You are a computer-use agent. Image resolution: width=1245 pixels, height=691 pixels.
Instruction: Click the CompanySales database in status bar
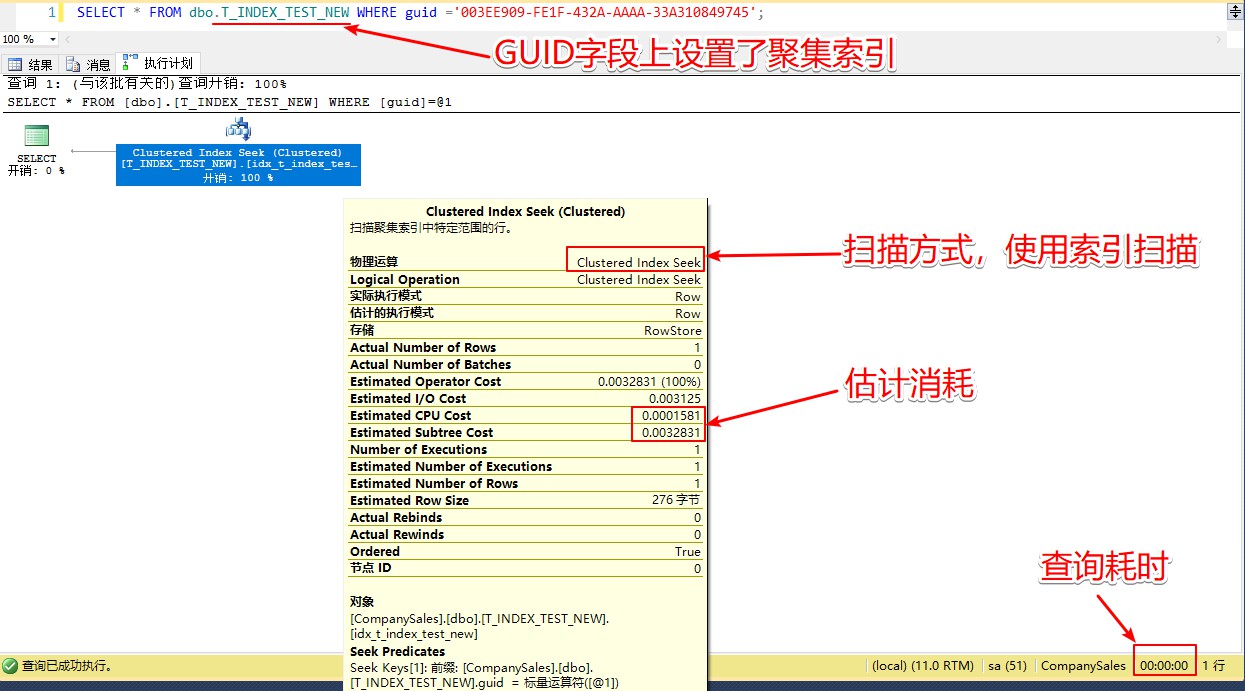tap(1083, 665)
